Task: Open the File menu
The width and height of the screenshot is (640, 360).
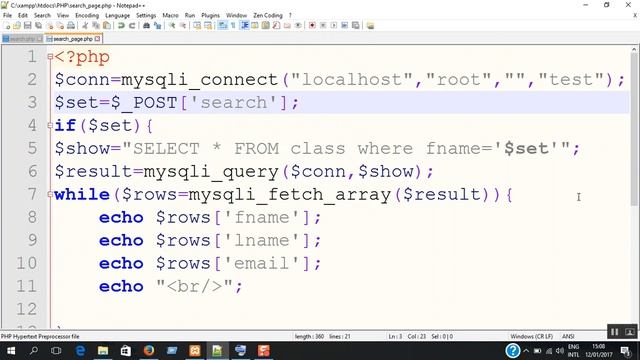Action: point(7,15)
